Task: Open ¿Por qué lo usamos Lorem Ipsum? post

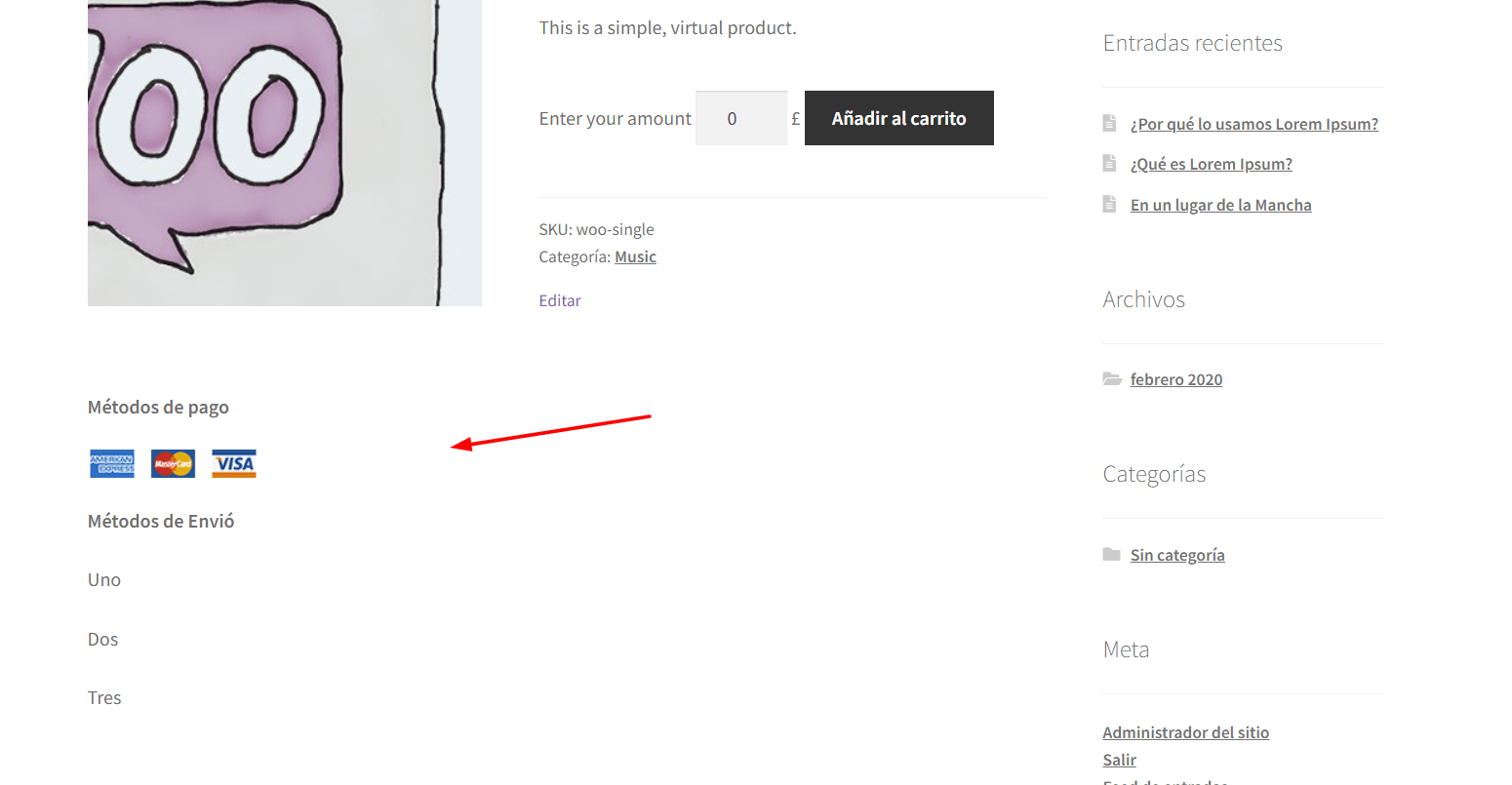Action: tap(1254, 124)
